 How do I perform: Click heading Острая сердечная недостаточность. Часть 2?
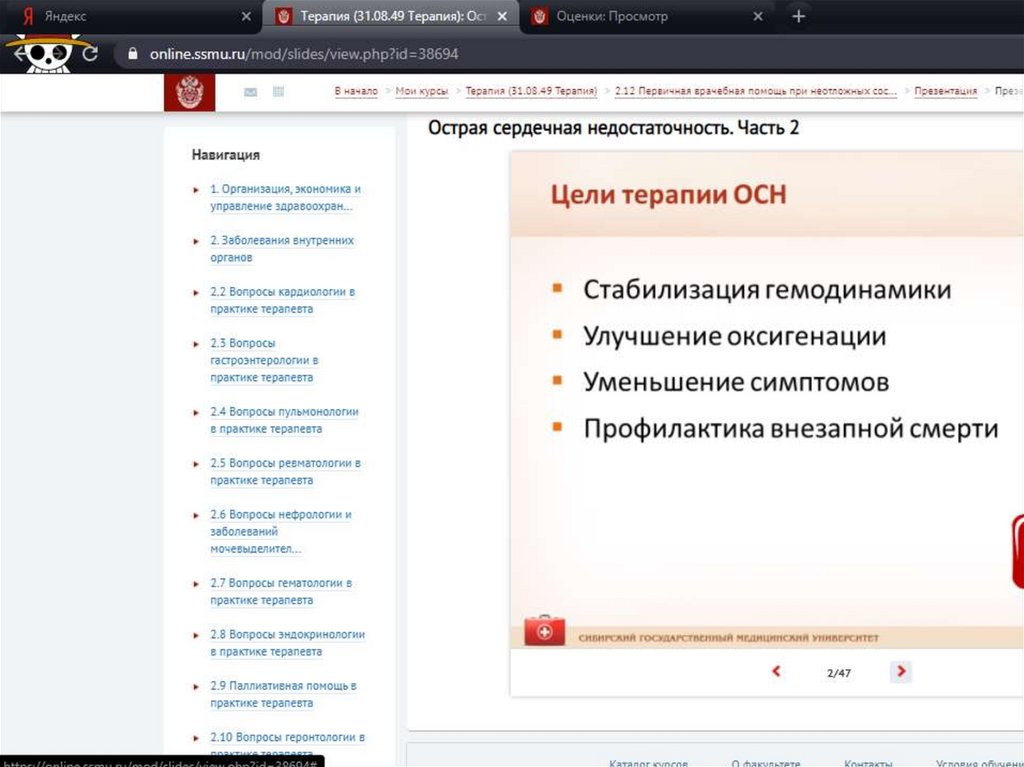click(613, 127)
